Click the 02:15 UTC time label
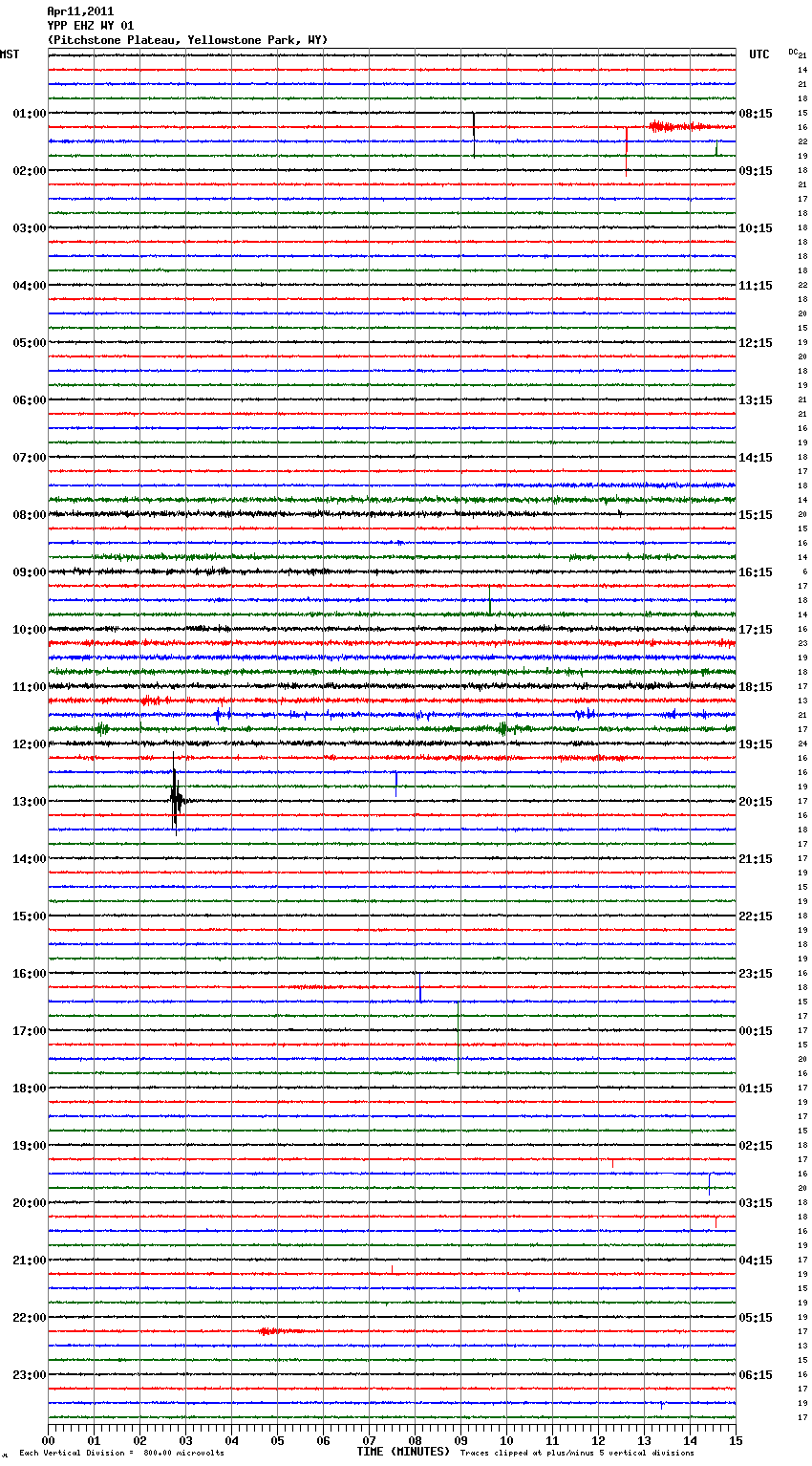Screen dimensions: 812x1466 [x=756, y=1146]
